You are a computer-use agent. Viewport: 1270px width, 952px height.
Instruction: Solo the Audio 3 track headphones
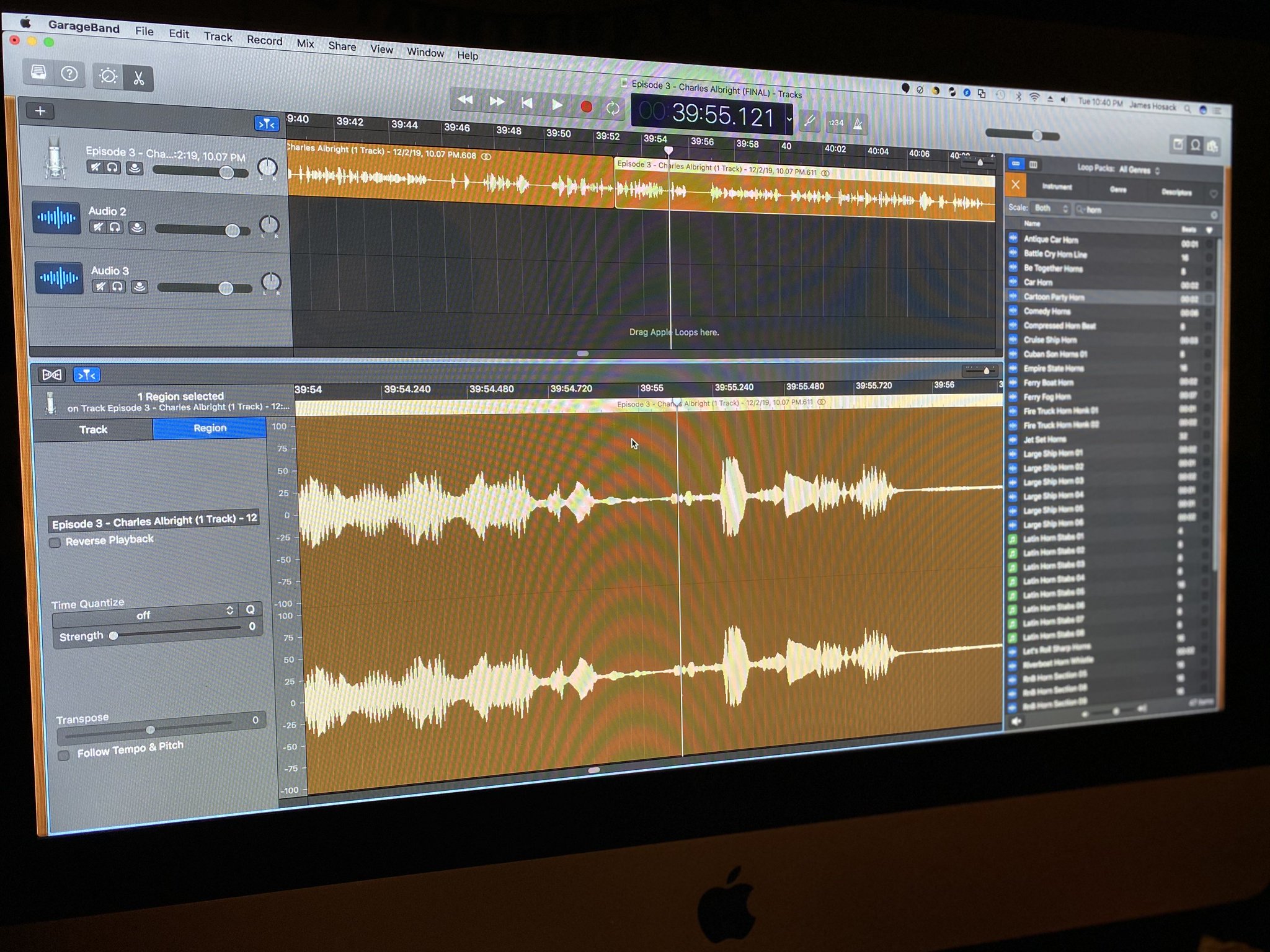(x=118, y=286)
